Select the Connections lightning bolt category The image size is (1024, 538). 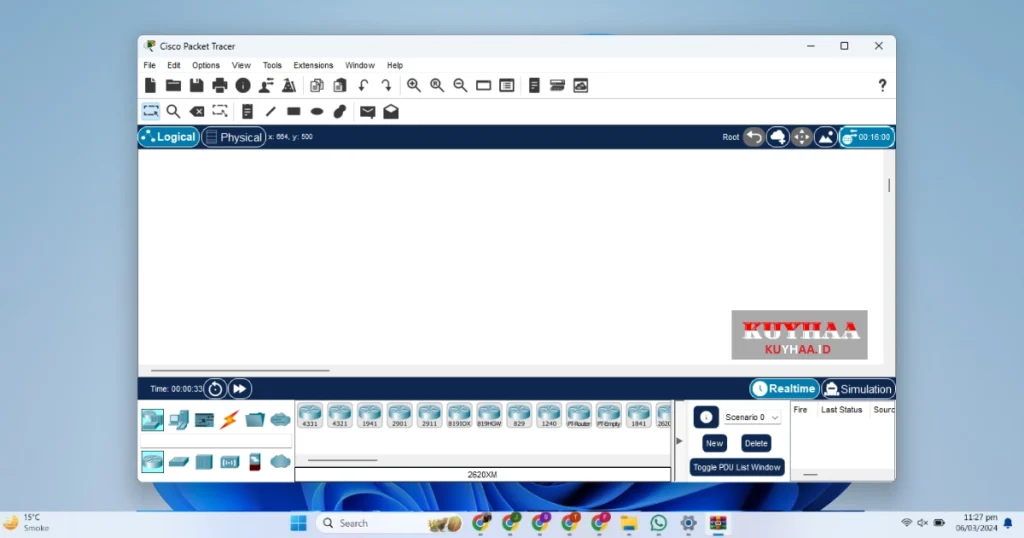point(229,420)
